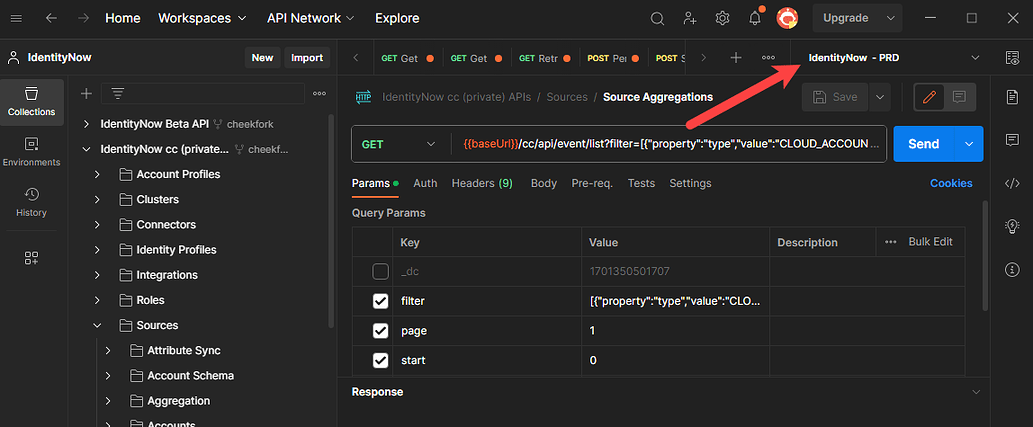Switch to the Headers tab
1033x427 pixels.
[482, 184]
